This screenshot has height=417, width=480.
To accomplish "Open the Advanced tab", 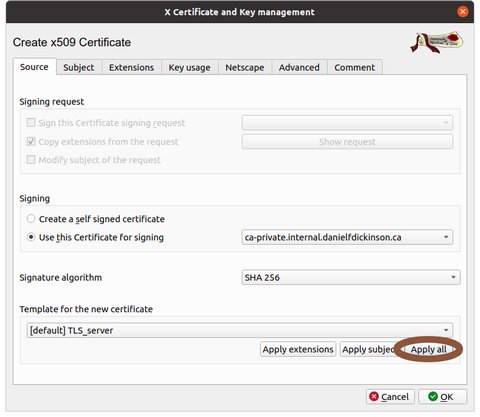I will tap(299, 67).
